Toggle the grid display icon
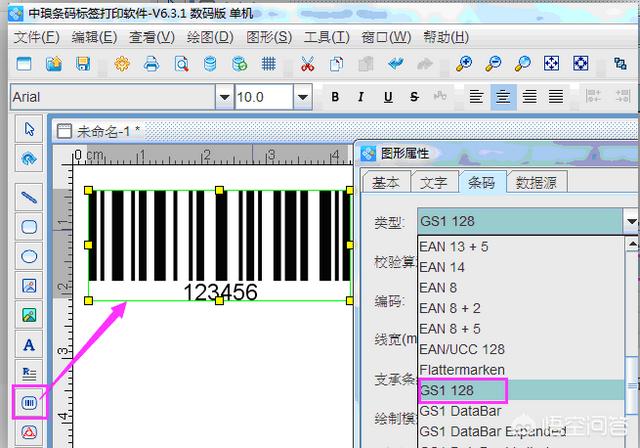The height and width of the screenshot is (448, 640). [269, 64]
